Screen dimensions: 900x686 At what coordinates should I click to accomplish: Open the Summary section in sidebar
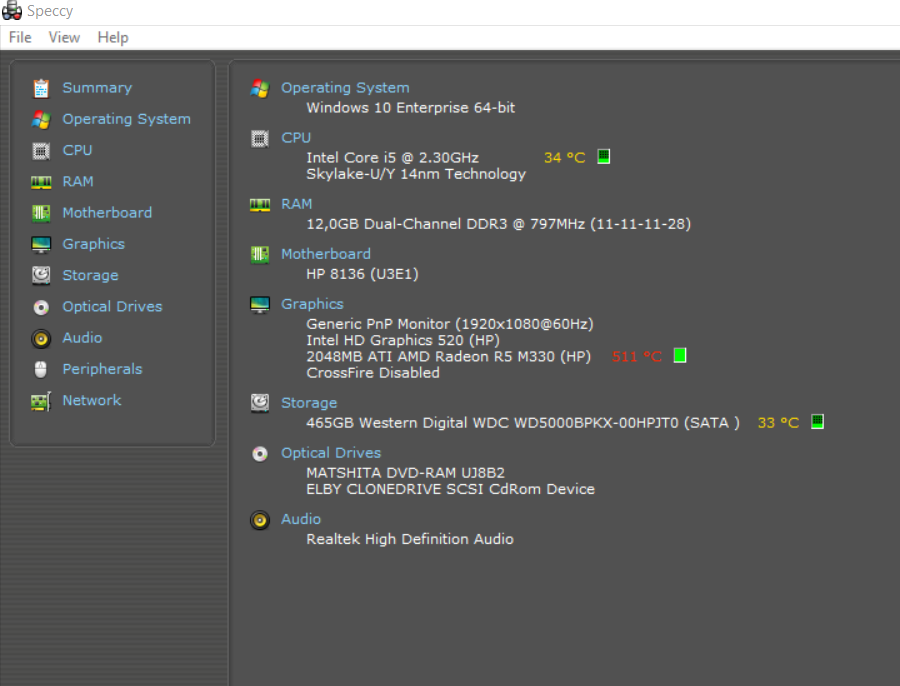coord(97,88)
